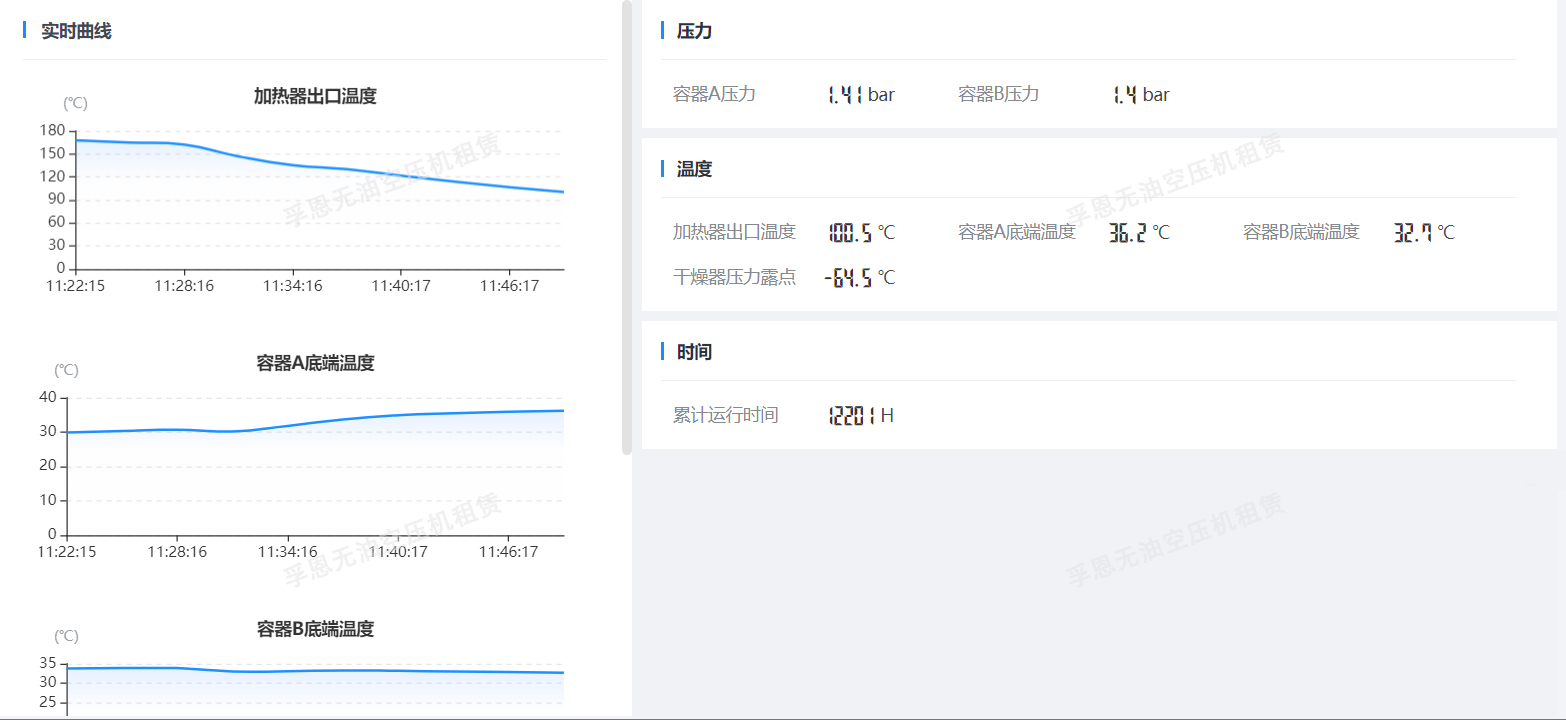Click the 累计运行时间 value 12201 H
The image size is (1566, 720).
click(x=862, y=415)
